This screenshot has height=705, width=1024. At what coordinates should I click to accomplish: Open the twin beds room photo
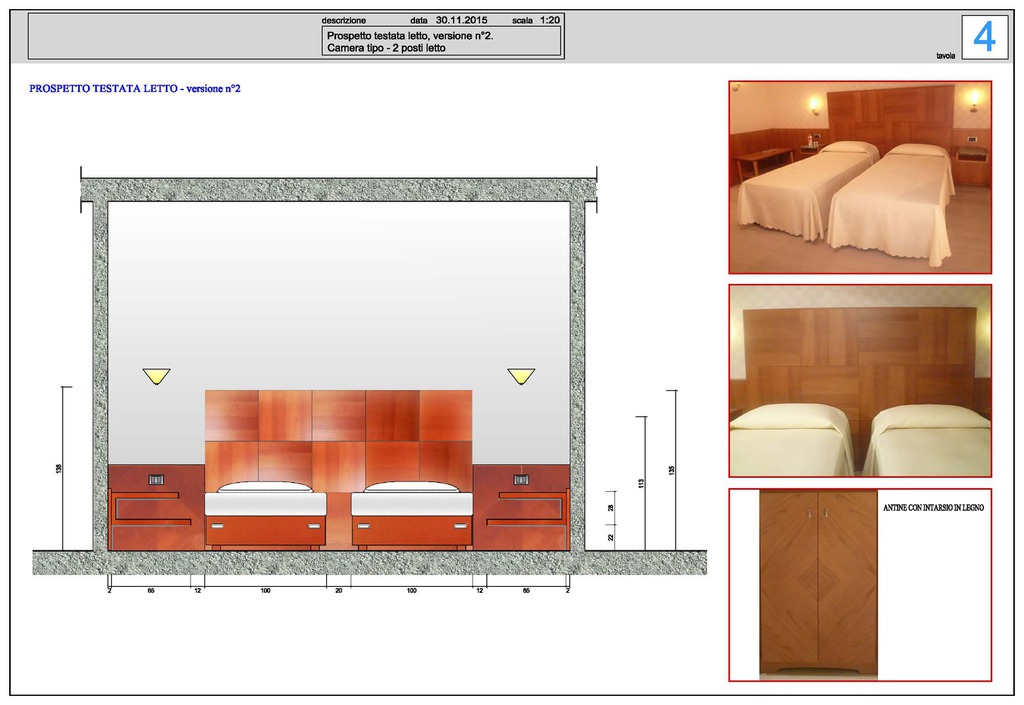[x=859, y=177]
